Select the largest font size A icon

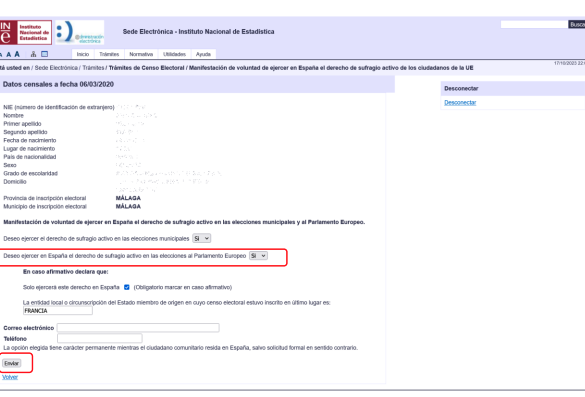(x=17, y=54)
